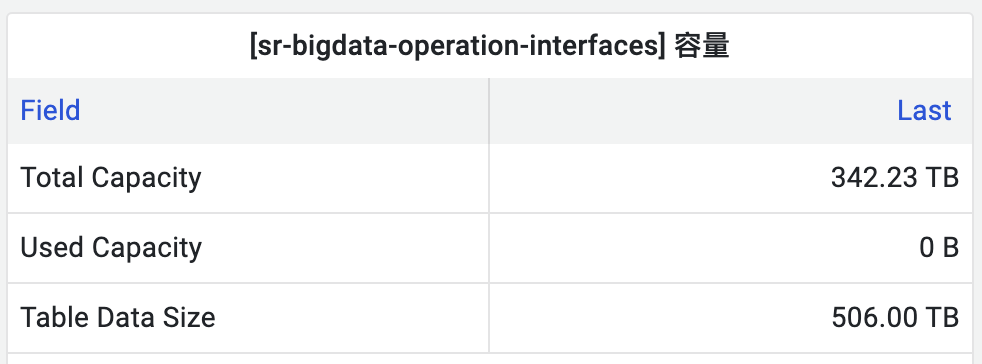Select the 342.23 TB value cell
This screenshot has width=982, height=364.
(x=731, y=178)
